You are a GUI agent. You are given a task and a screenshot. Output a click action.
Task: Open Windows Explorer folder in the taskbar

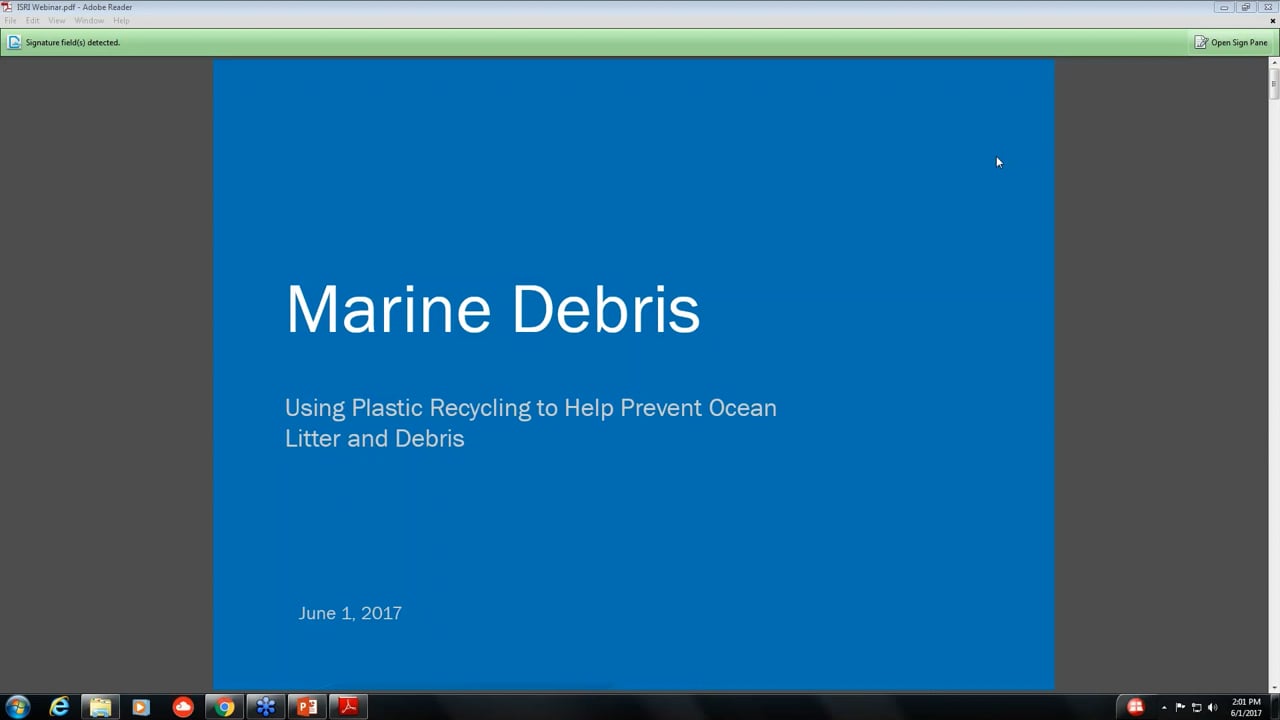100,707
